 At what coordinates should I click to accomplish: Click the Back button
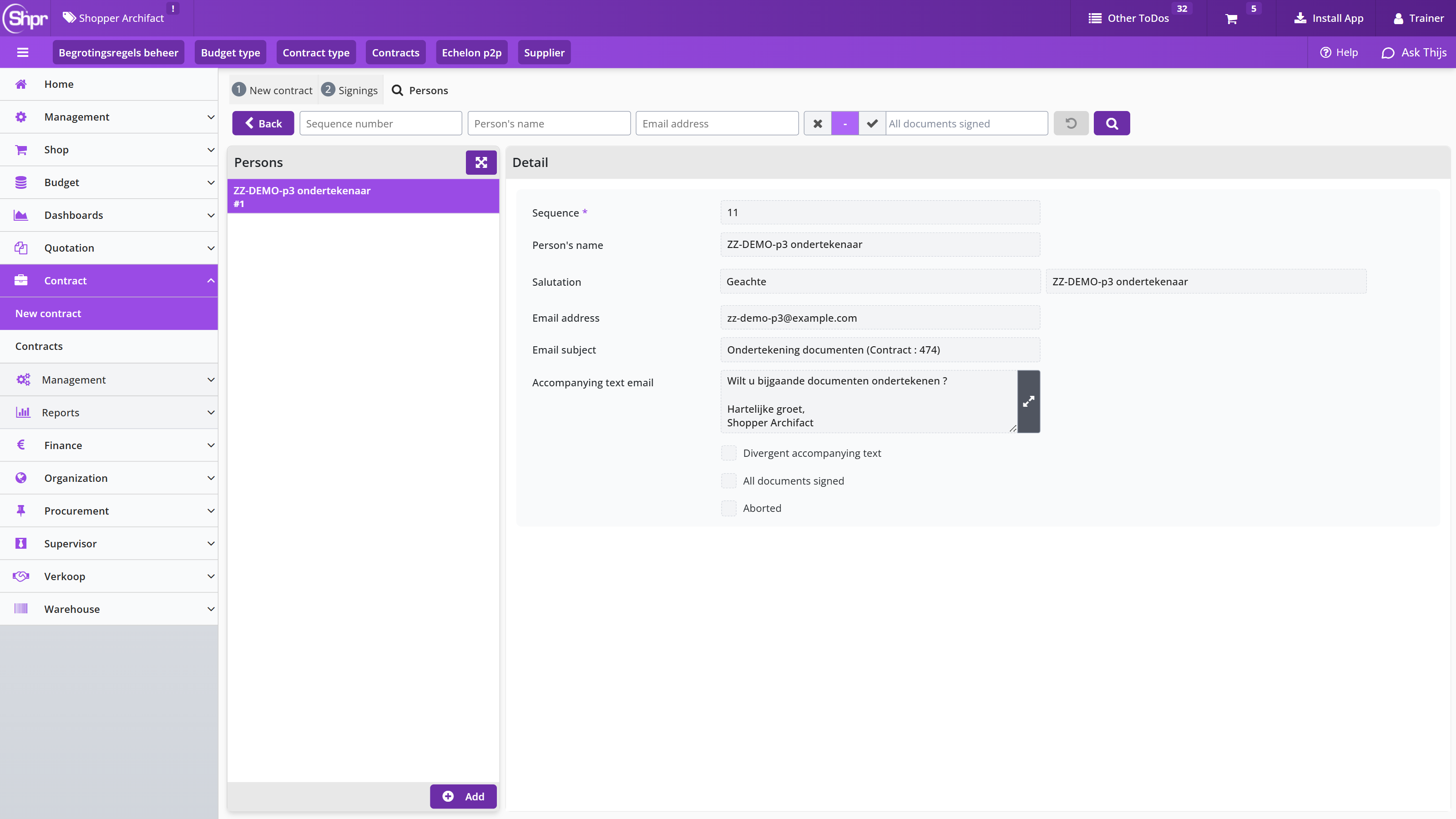click(263, 123)
